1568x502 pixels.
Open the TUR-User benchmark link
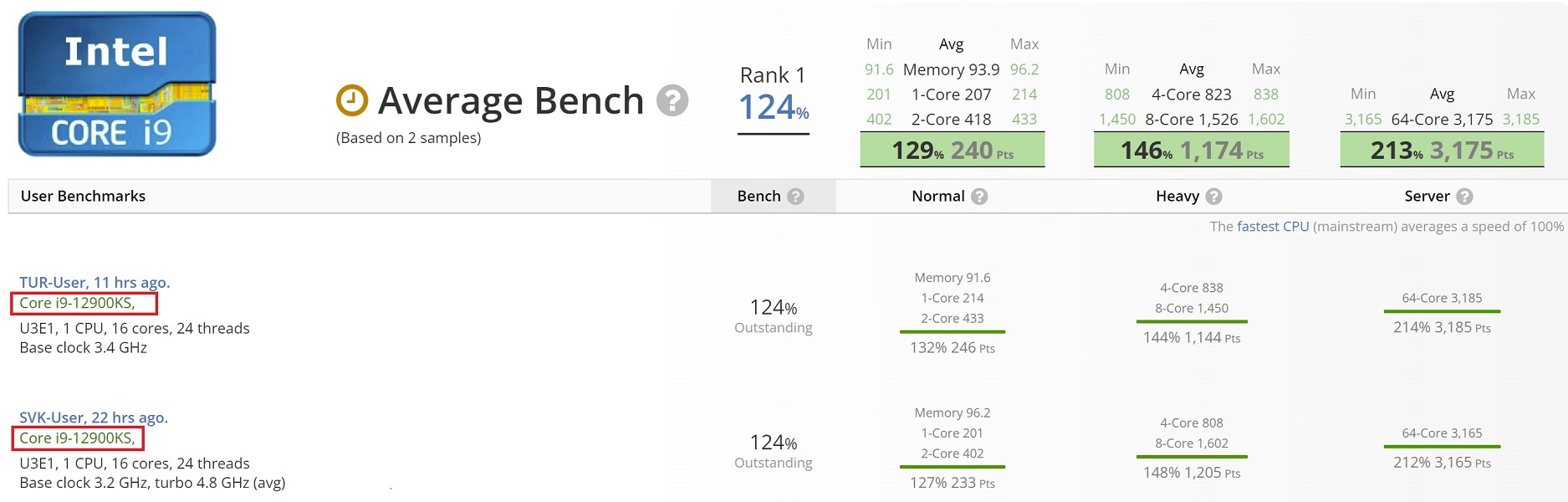[x=94, y=283]
